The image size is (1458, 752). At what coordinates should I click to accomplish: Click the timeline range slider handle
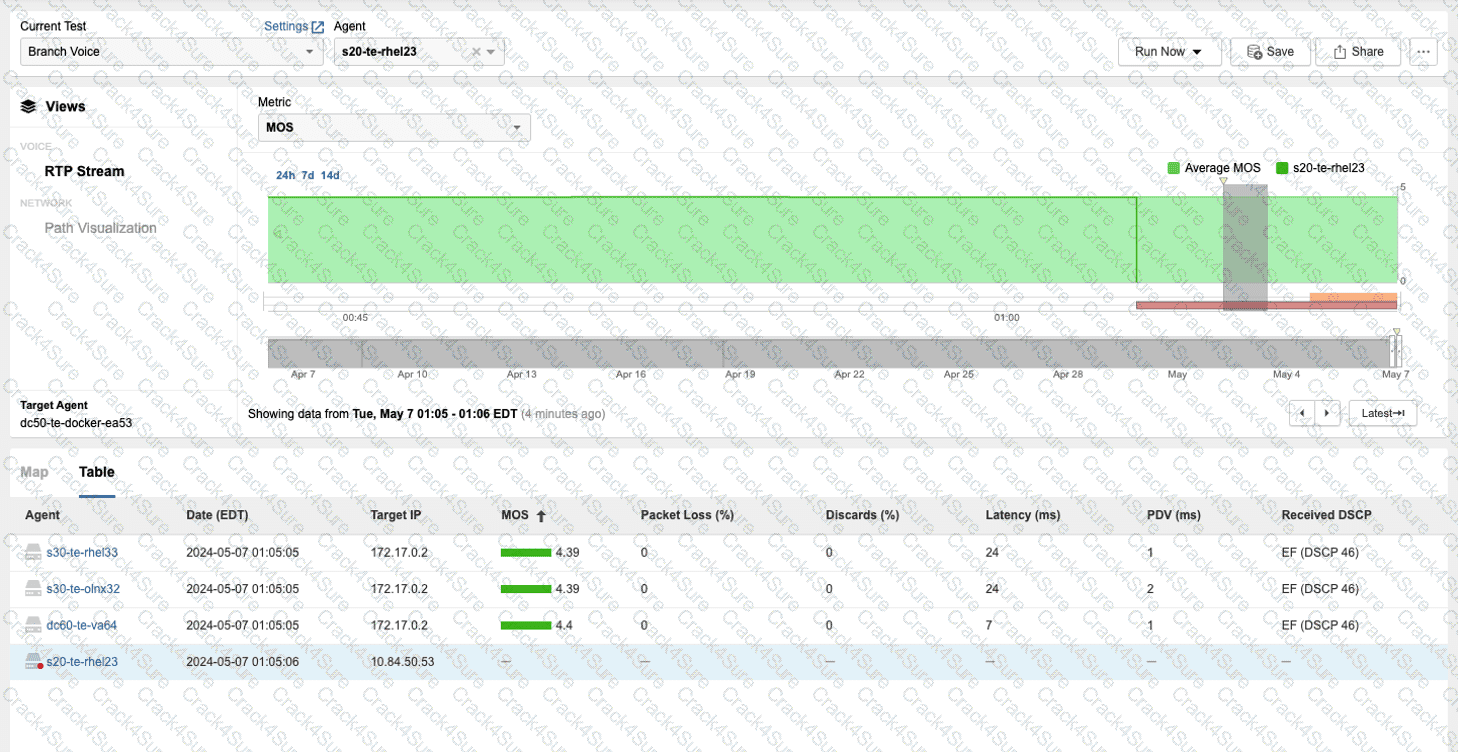(1394, 352)
